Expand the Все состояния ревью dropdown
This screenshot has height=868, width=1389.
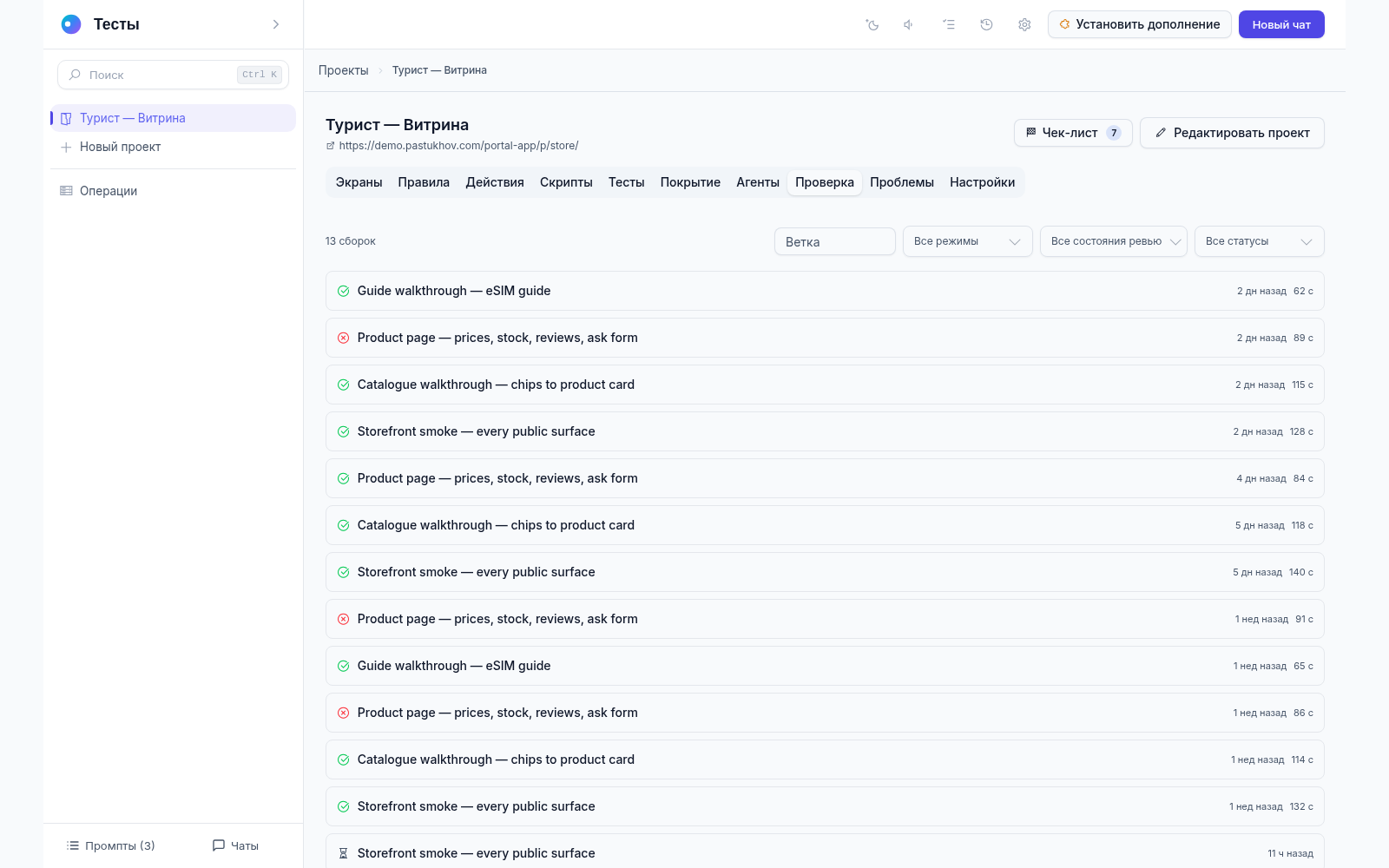(1113, 241)
